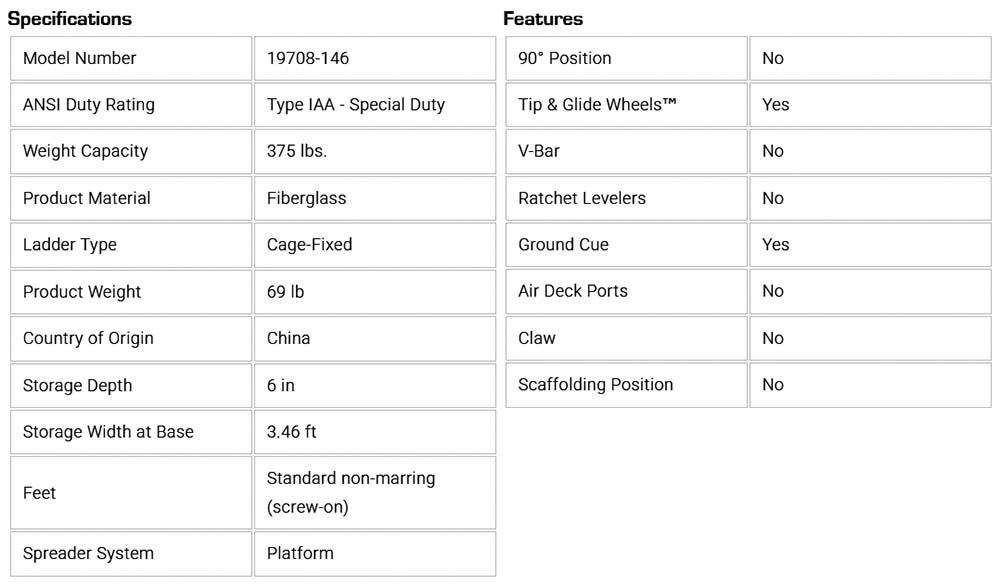Viewport: 1000px width, 585px height.
Task: Click the 3.46 ft storage width value
Action: pyautogui.click(x=292, y=432)
